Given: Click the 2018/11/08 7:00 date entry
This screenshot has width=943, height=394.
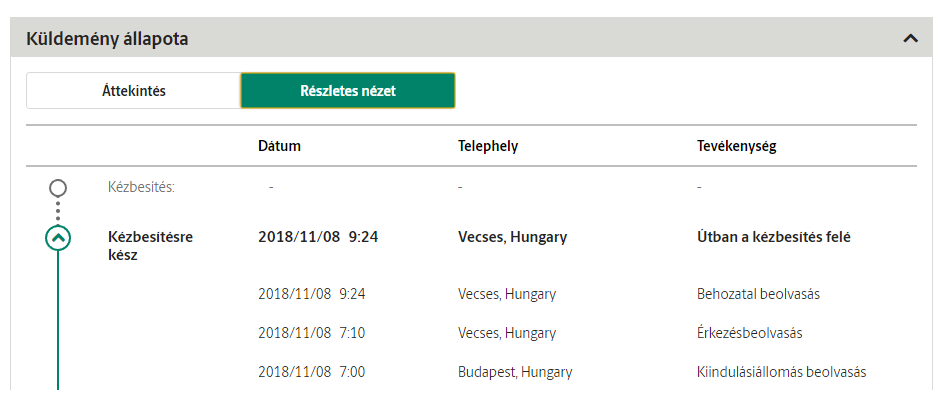Looking at the screenshot, I should tap(312, 372).
